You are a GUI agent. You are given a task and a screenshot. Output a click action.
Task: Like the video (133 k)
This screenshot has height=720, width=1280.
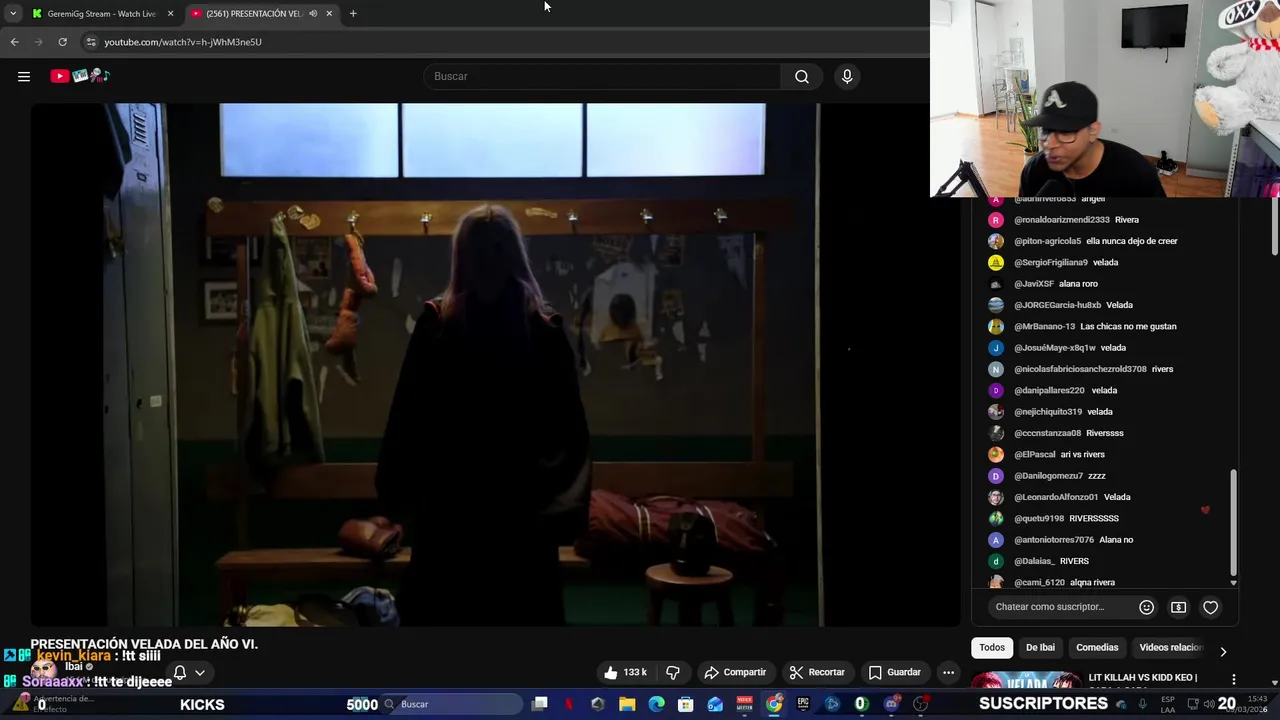tap(625, 672)
